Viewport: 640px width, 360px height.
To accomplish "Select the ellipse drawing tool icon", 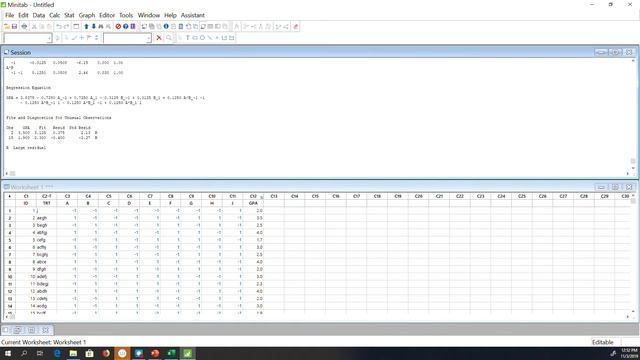I will [202, 38].
